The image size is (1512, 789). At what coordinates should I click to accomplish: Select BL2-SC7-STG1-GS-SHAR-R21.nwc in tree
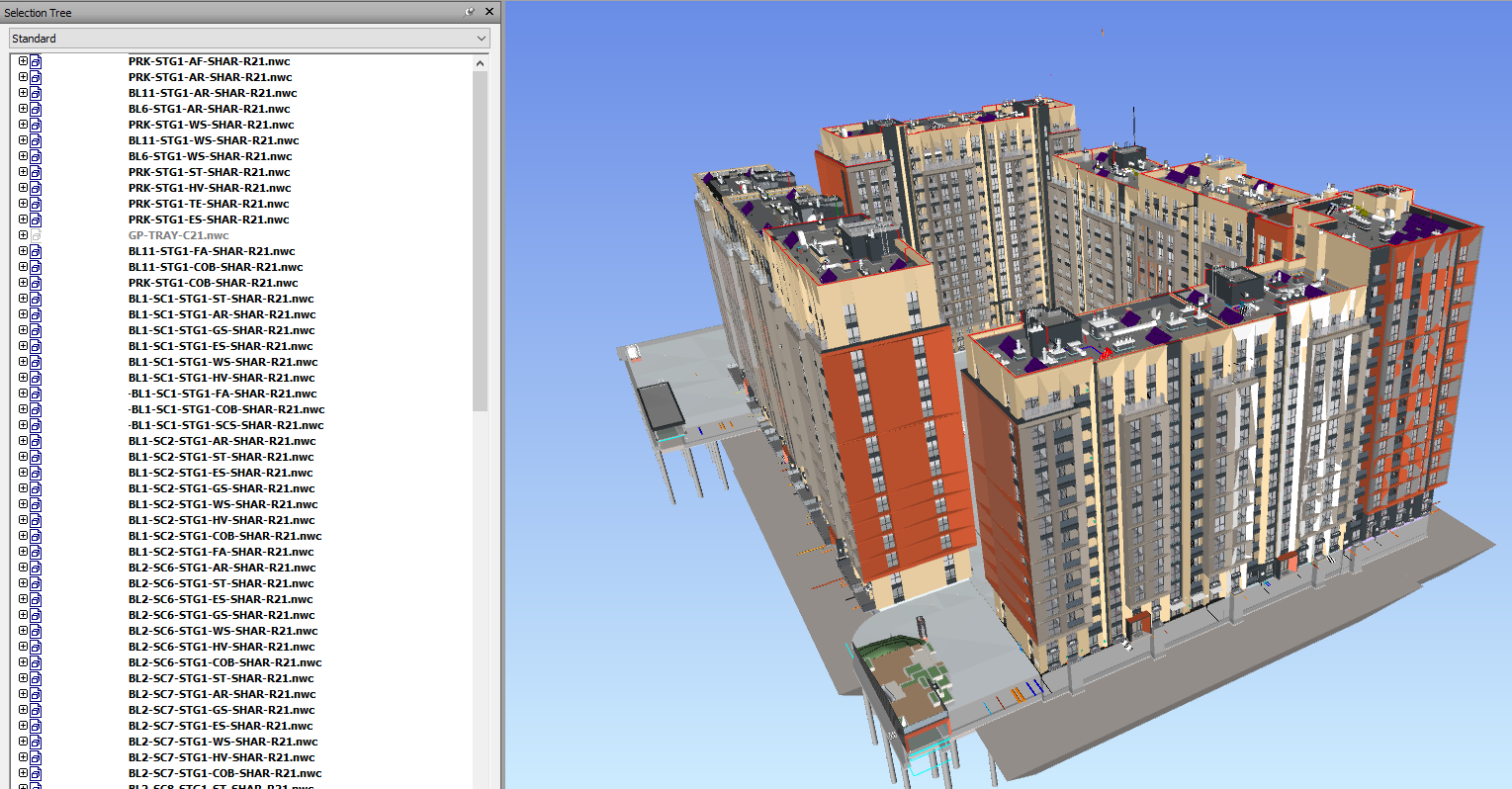(222, 710)
